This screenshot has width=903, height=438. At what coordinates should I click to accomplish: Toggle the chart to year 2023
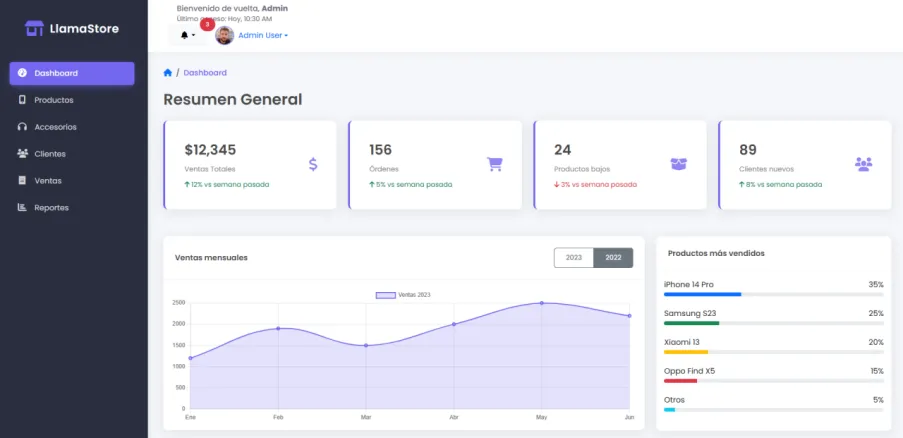pos(574,257)
